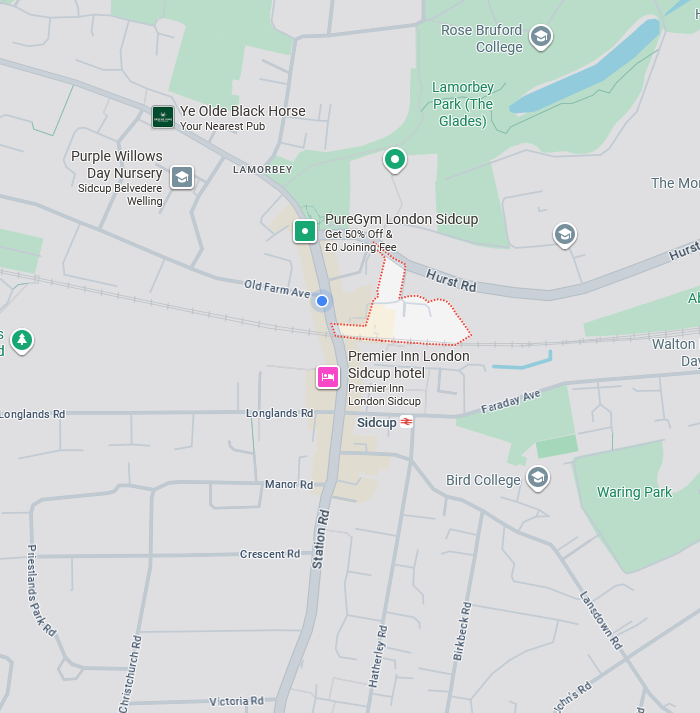Select the Purple Willows Day Nursery school marker
The height and width of the screenshot is (713, 700).
coord(182,177)
